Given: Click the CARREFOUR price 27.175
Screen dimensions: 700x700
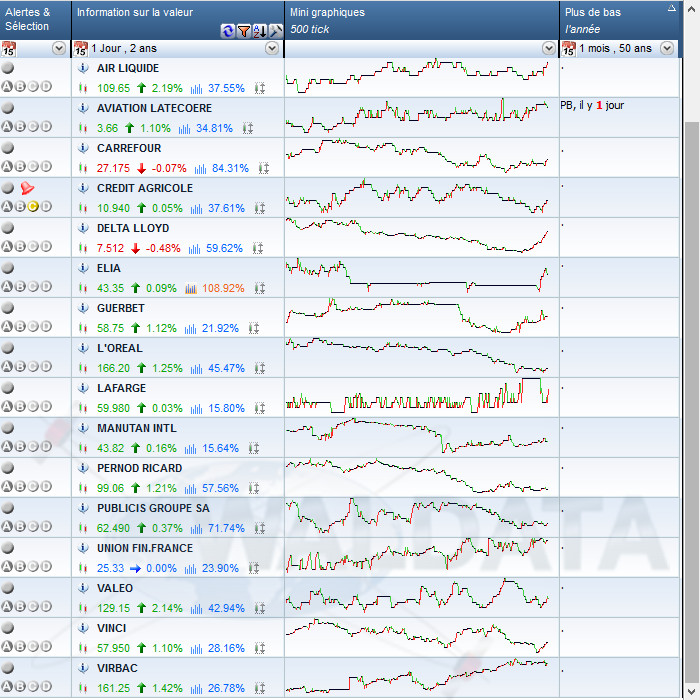Looking at the screenshot, I should coord(113,168).
